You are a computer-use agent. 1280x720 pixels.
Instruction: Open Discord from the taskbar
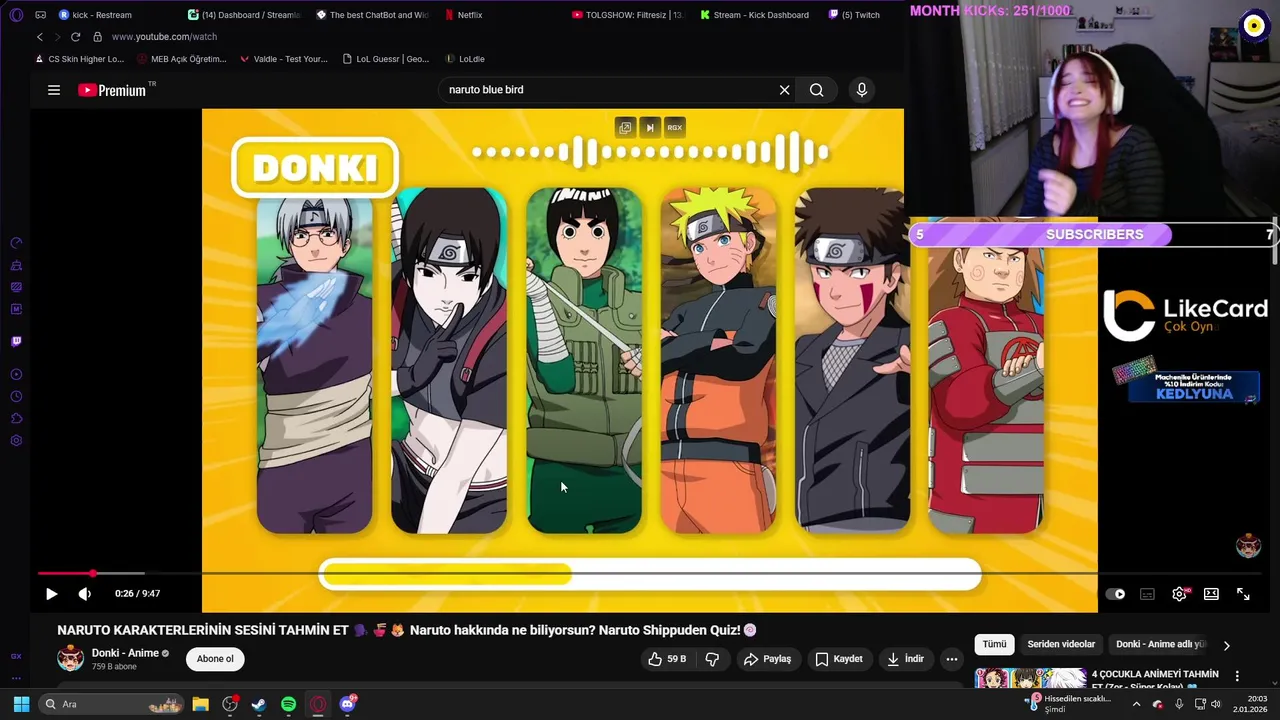pyautogui.click(x=348, y=704)
